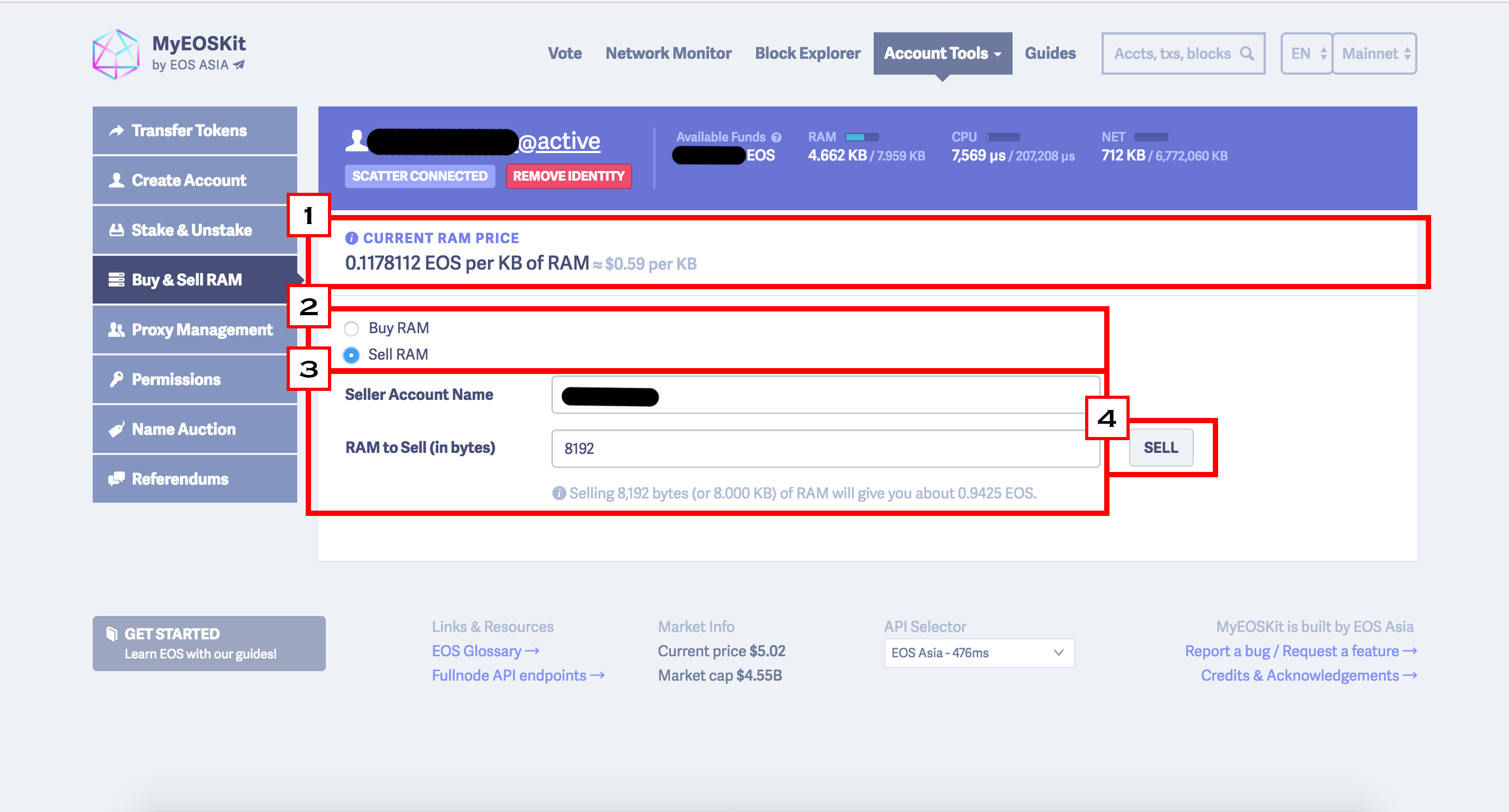Click the Telegram paper plane icon
The width and height of the screenshot is (1509, 812).
(239, 65)
